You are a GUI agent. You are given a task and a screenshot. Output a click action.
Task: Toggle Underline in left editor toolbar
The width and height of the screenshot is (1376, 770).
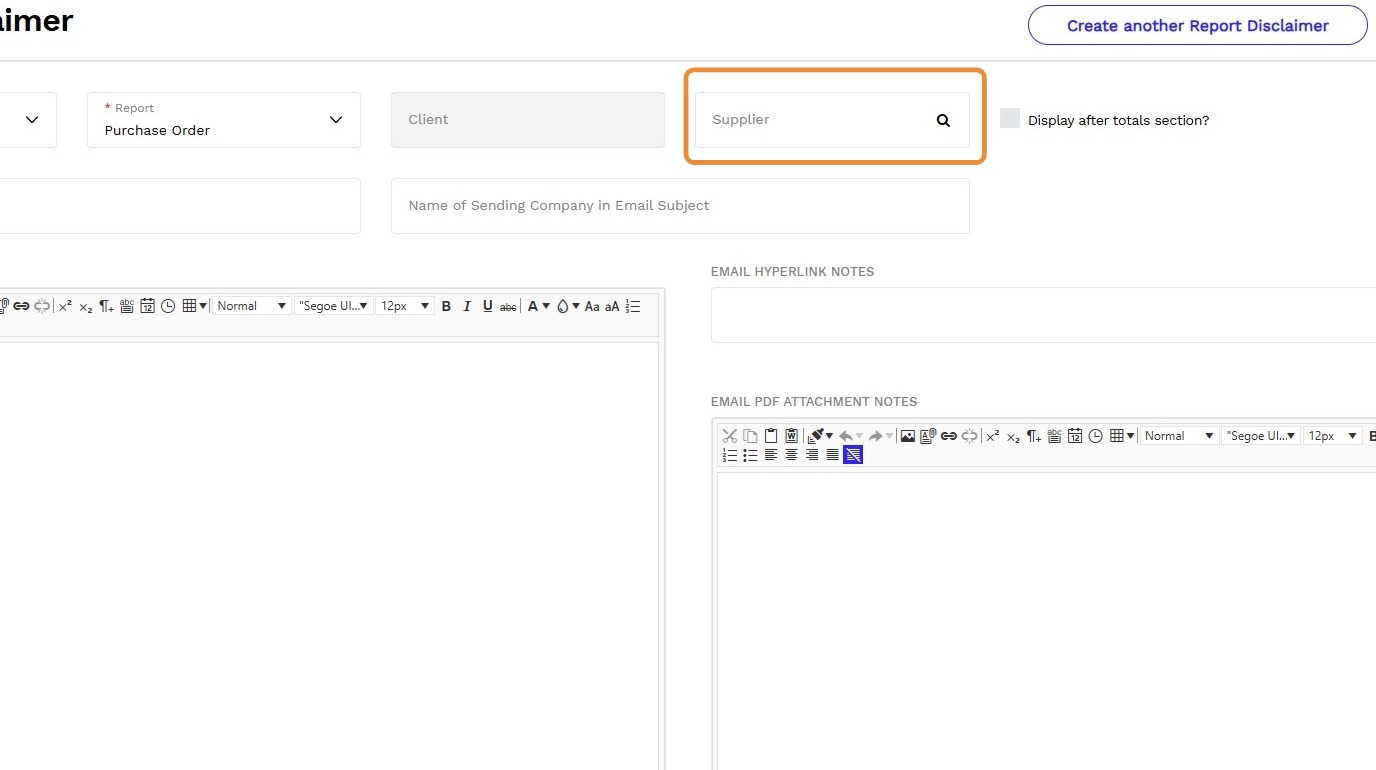488,306
